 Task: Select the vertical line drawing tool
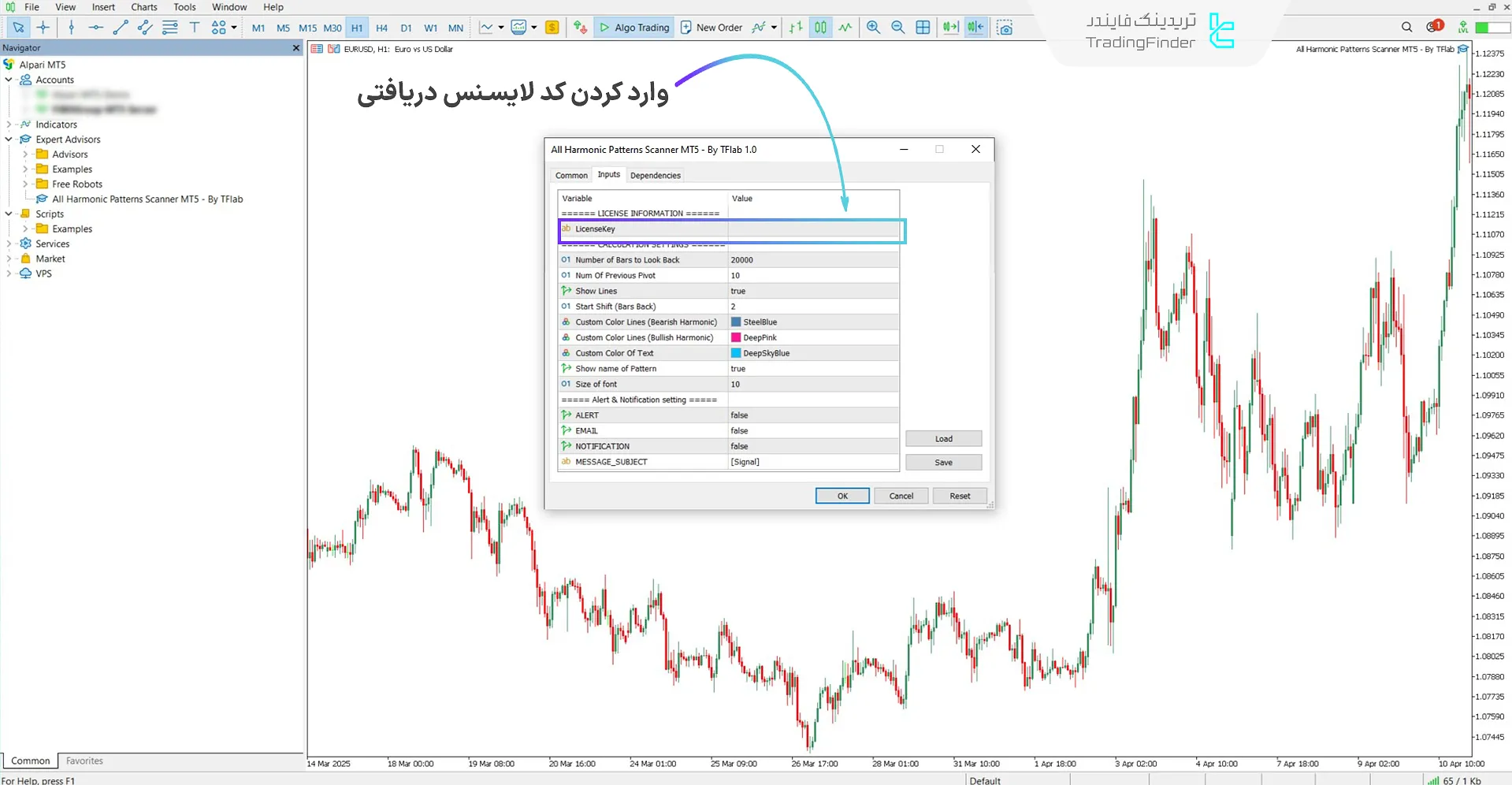coord(70,27)
